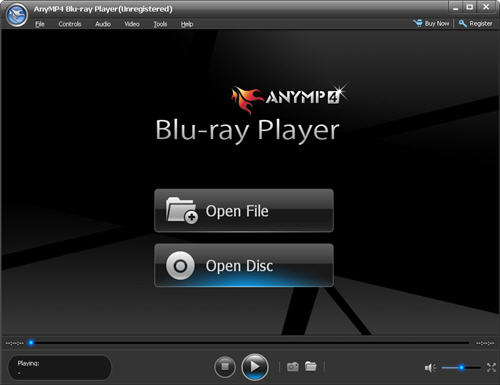Click the Play button
The image size is (500, 385).
tap(255, 367)
